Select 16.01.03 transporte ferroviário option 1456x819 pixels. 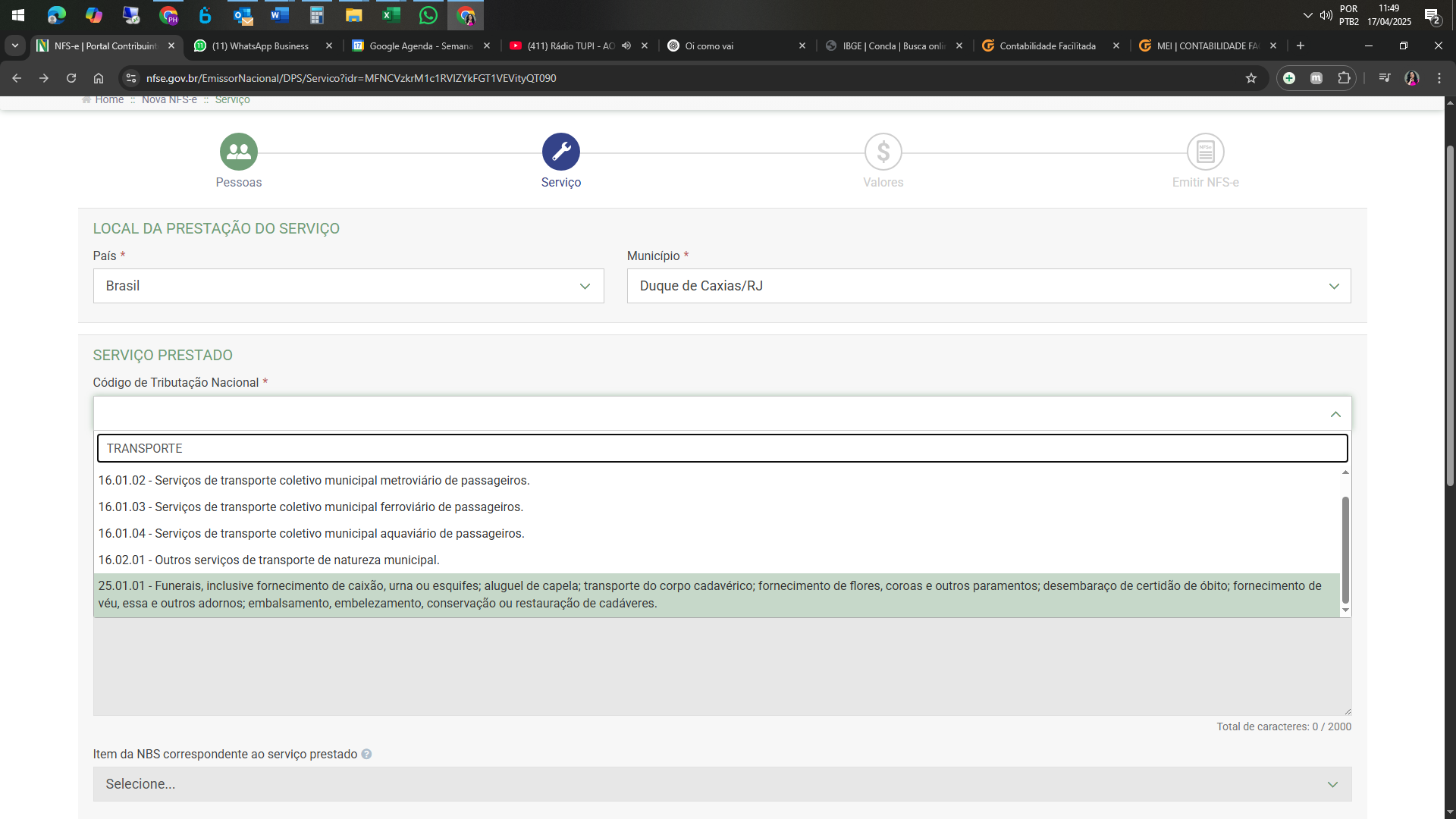[717, 507]
